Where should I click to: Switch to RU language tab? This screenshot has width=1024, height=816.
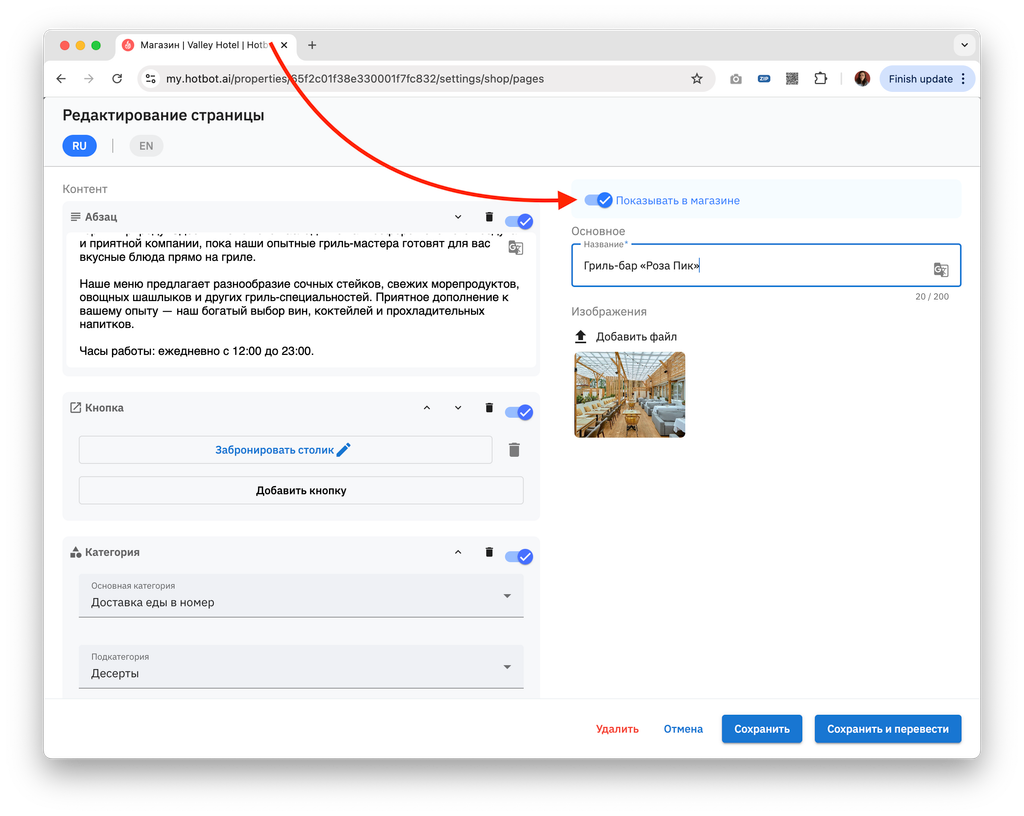pos(80,146)
